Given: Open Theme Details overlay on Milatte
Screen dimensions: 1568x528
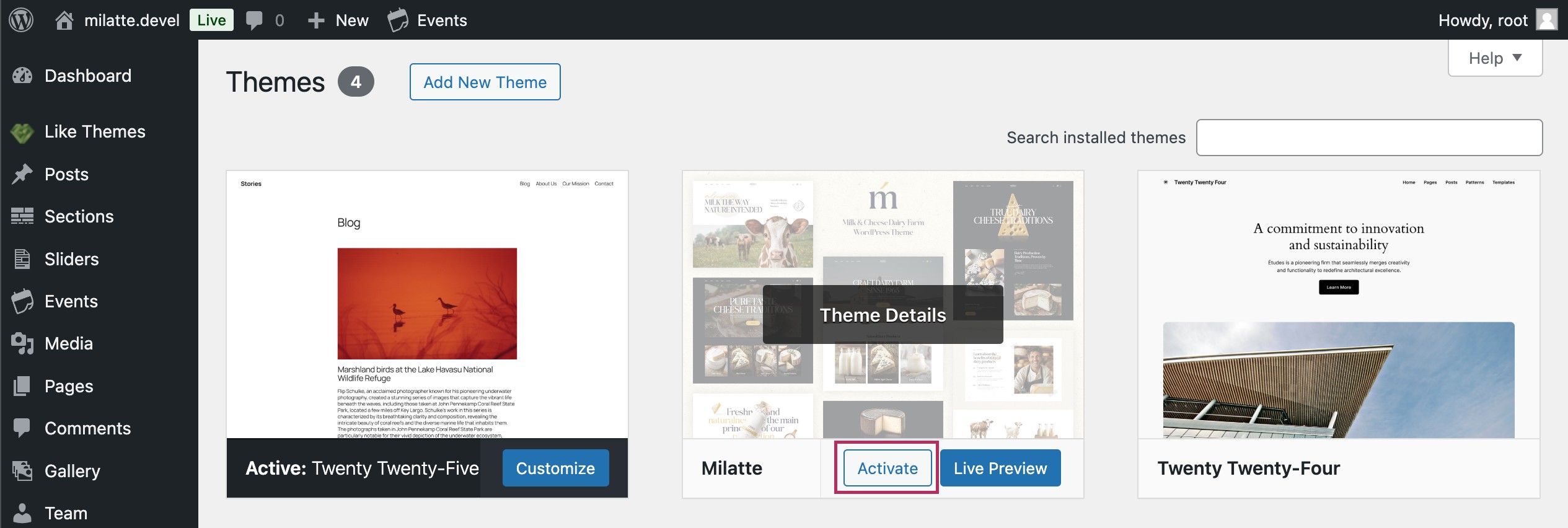Looking at the screenshot, I should tap(883, 315).
